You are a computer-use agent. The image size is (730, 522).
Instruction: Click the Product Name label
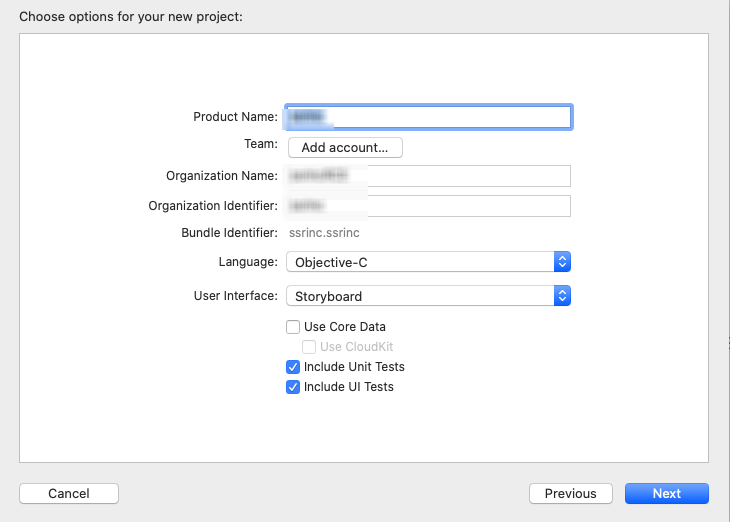[235, 117]
